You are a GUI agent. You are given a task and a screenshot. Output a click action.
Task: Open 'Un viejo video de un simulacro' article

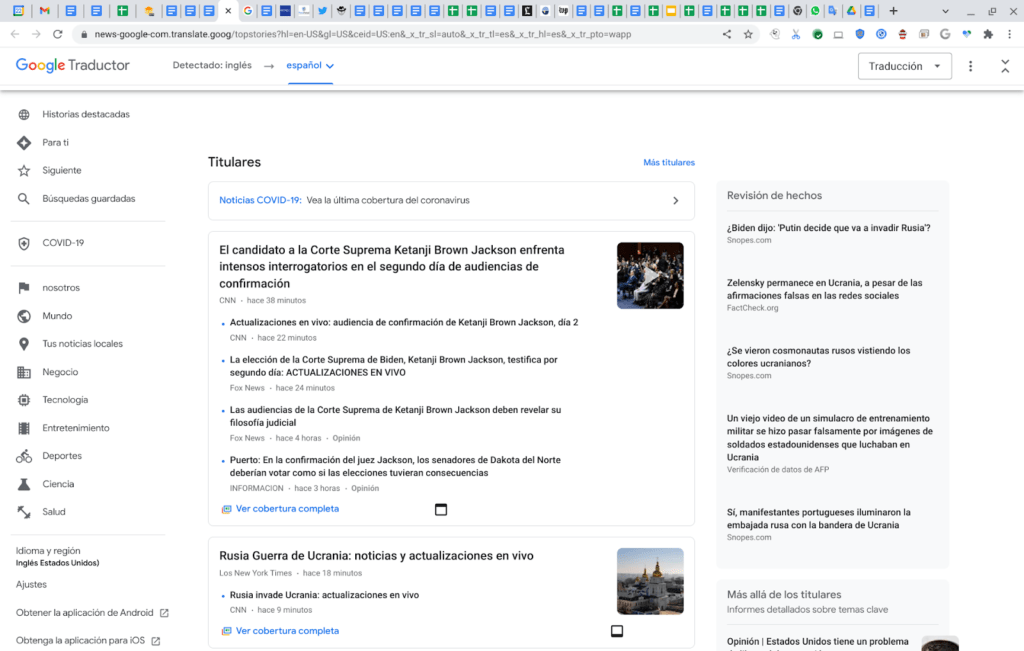tap(829, 437)
